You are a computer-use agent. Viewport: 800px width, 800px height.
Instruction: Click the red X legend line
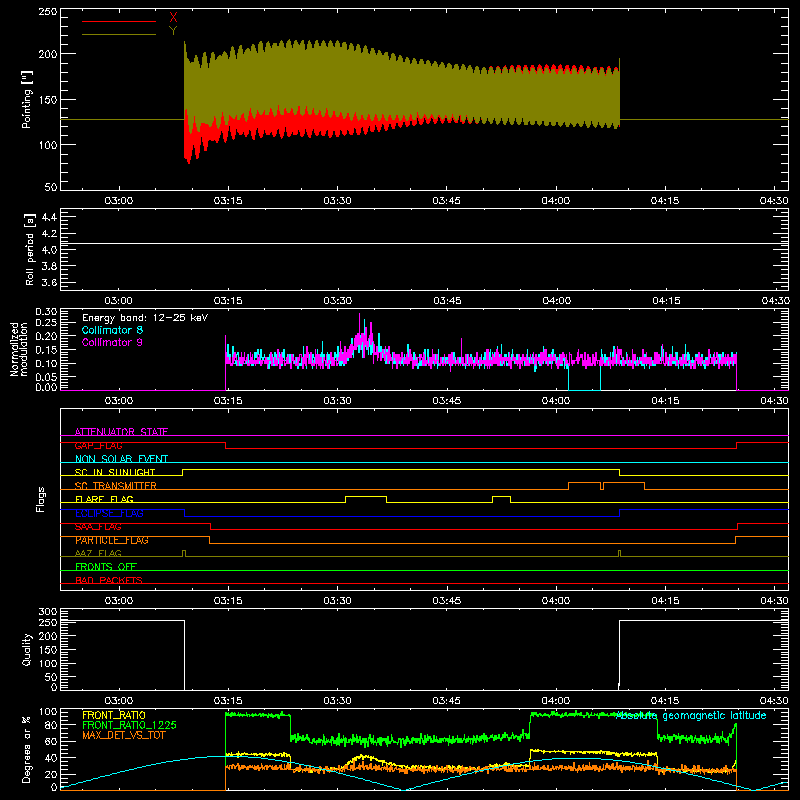point(119,21)
